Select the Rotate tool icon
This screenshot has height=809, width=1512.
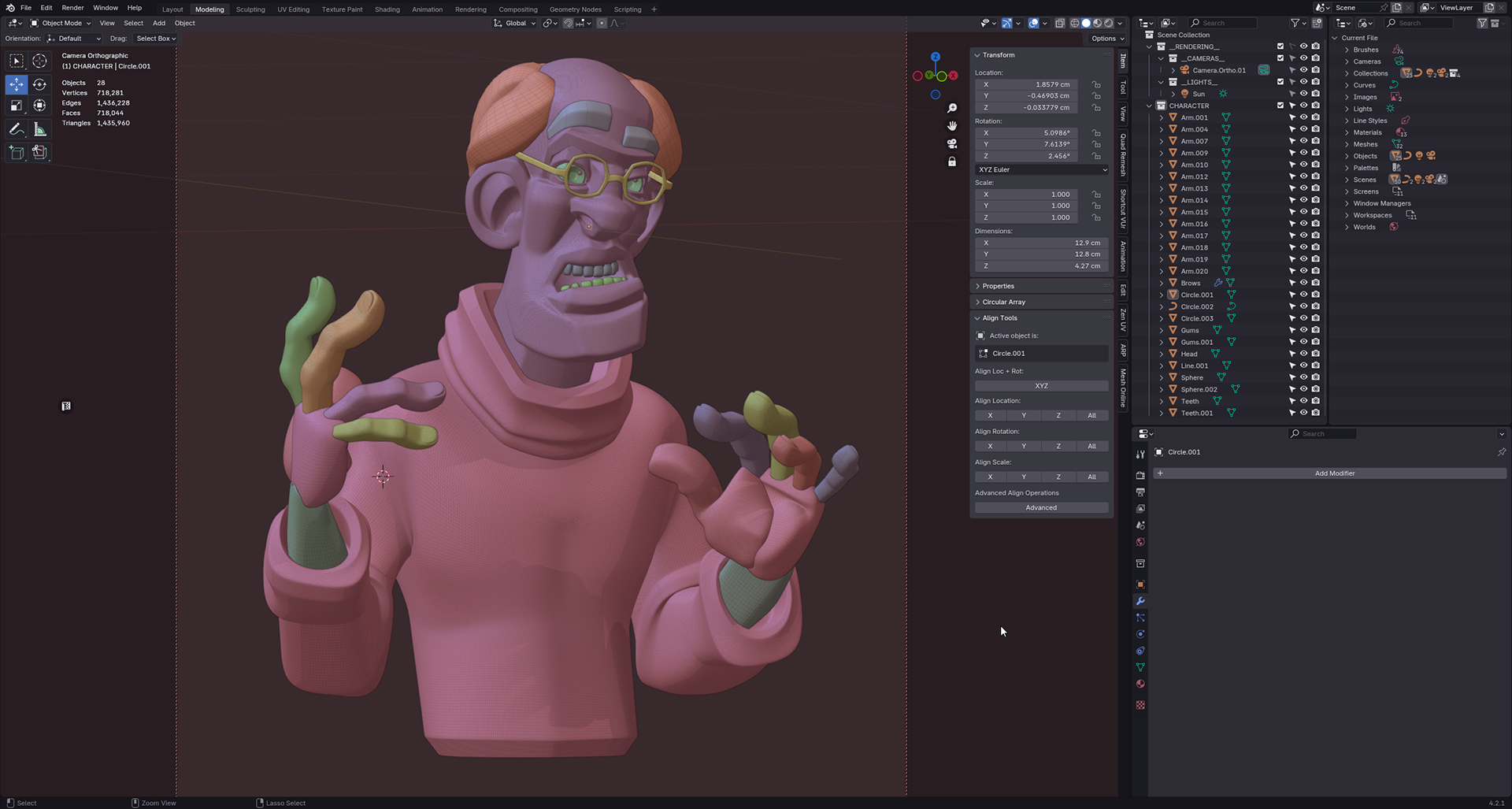click(x=39, y=84)
